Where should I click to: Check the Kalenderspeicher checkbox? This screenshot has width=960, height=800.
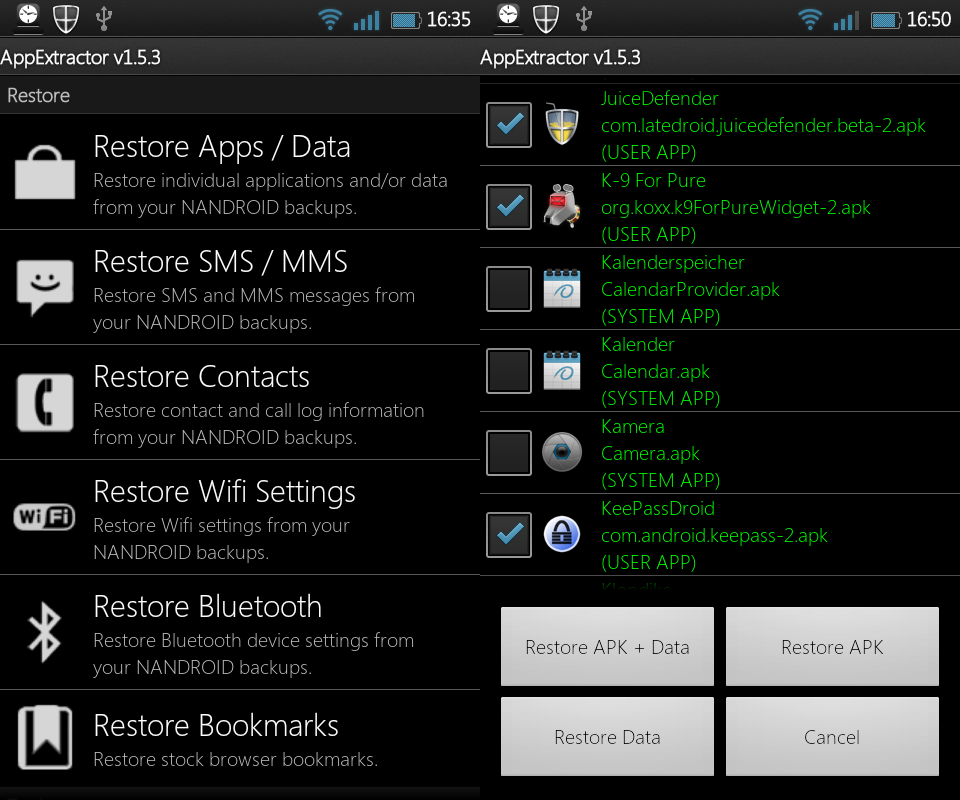(509, 289)
